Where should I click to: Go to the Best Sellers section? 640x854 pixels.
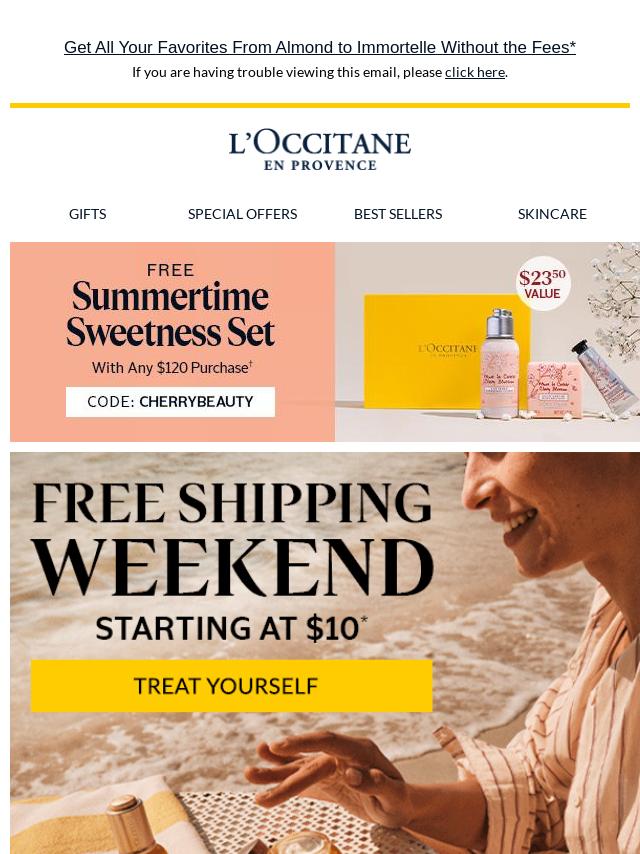tap(398, 214)
